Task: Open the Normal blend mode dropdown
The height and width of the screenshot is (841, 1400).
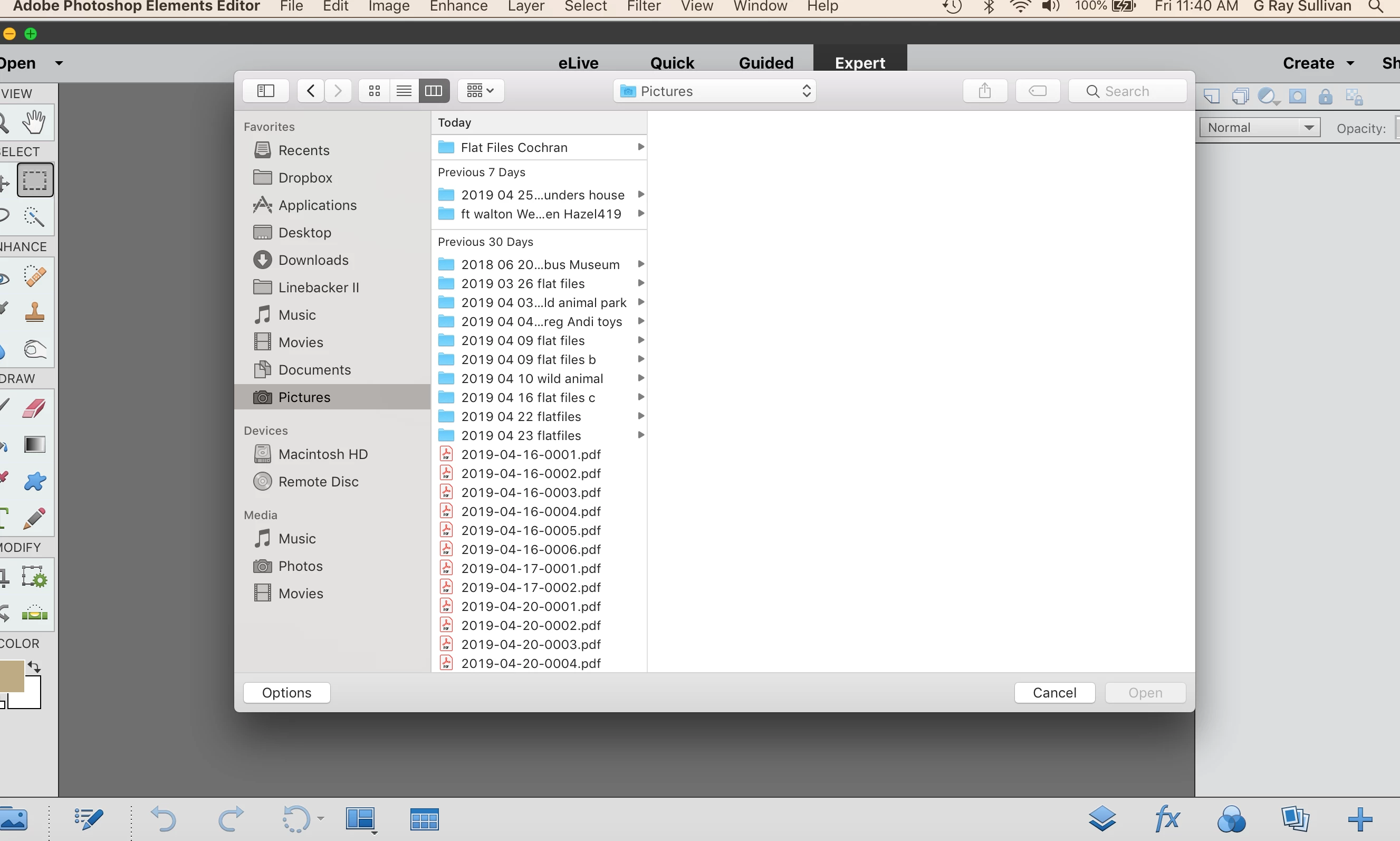Action: point(1259,128)
